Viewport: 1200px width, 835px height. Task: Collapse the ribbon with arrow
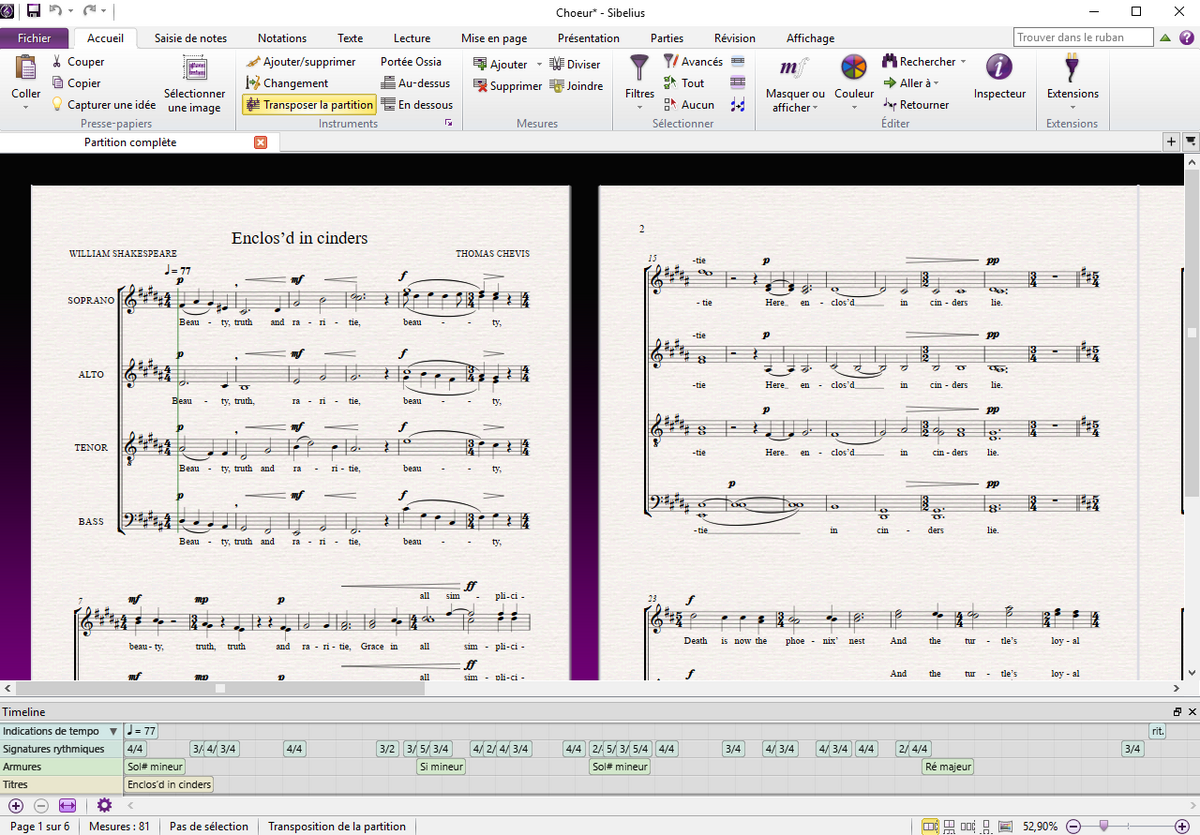coord(1165,38)
